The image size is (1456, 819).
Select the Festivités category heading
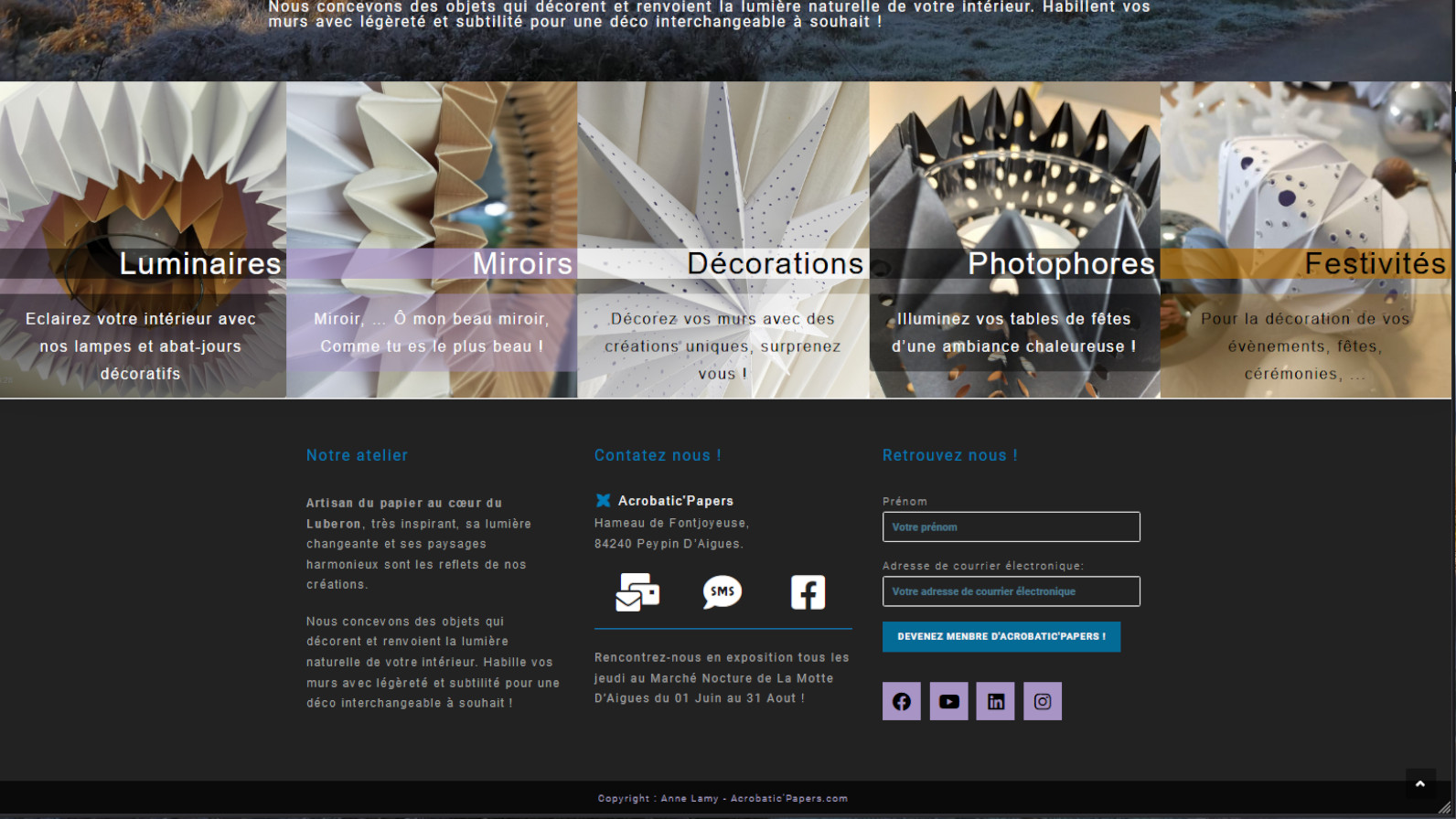coord(1374,263)
